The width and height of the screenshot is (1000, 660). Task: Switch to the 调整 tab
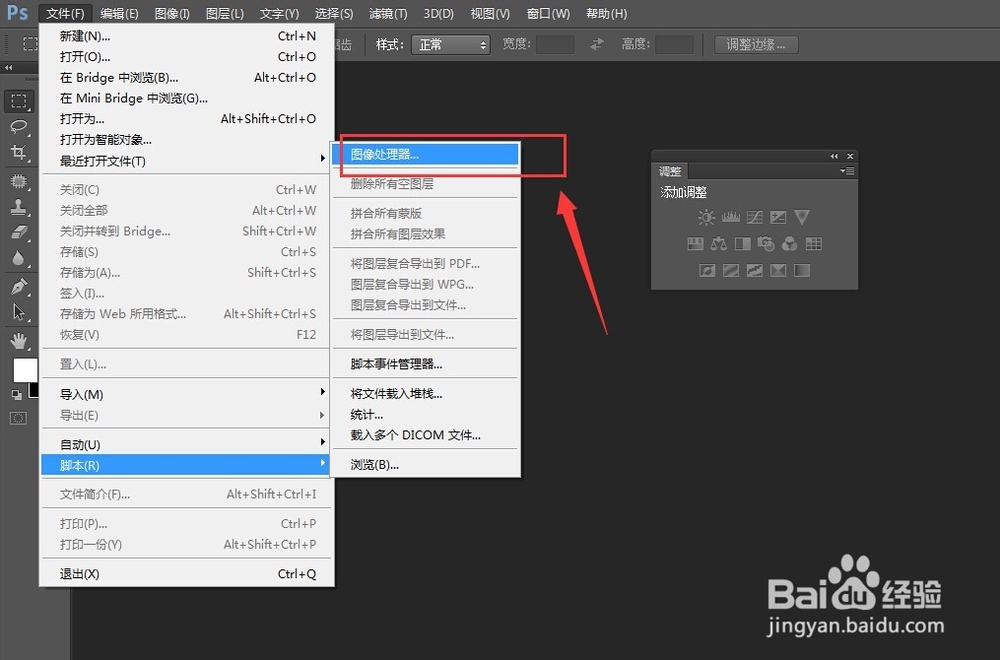point(670,171)
